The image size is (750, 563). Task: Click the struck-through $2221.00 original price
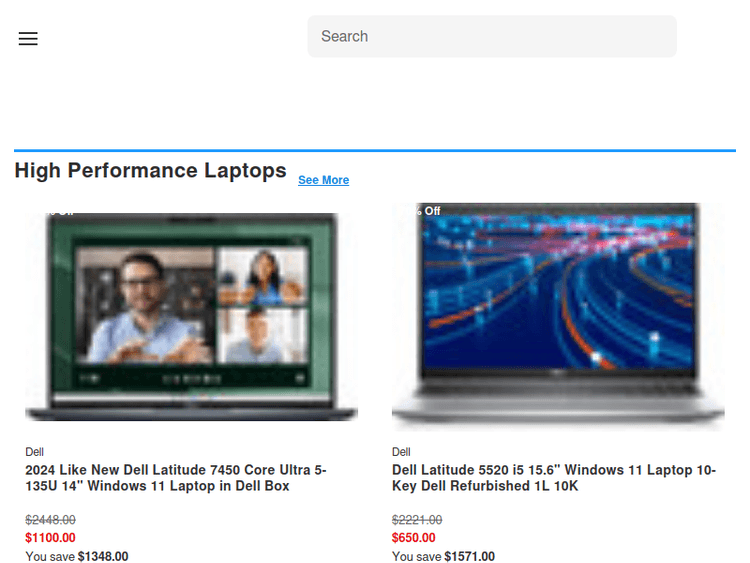[417, 520]
